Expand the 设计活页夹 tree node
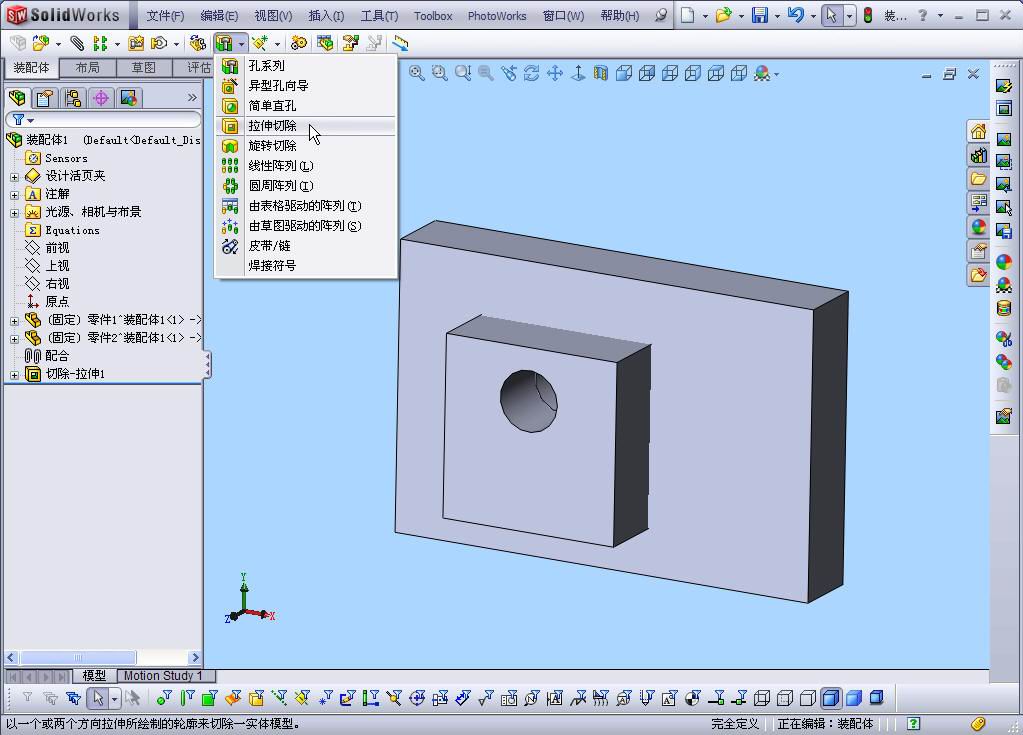 coord(14,177)
